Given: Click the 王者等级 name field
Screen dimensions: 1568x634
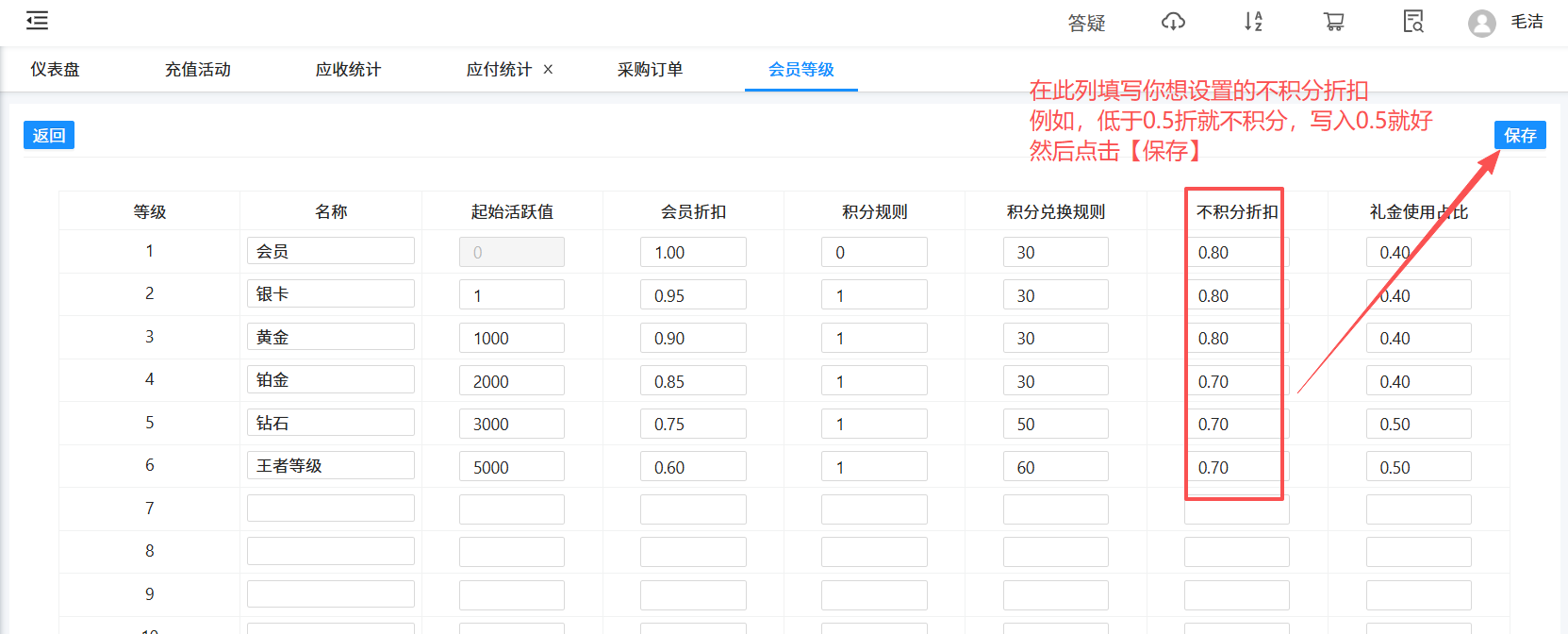Looking at the screenshot, I should pos(330,466).
